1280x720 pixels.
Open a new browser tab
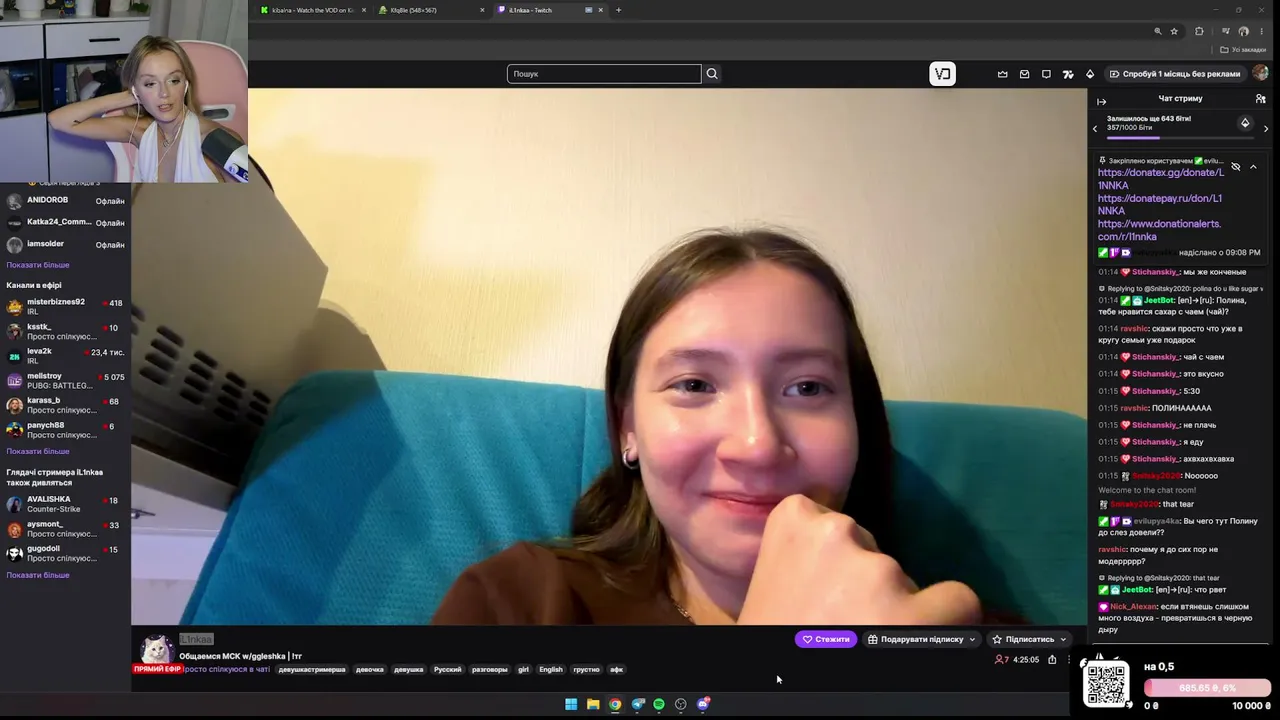point(618,10)
